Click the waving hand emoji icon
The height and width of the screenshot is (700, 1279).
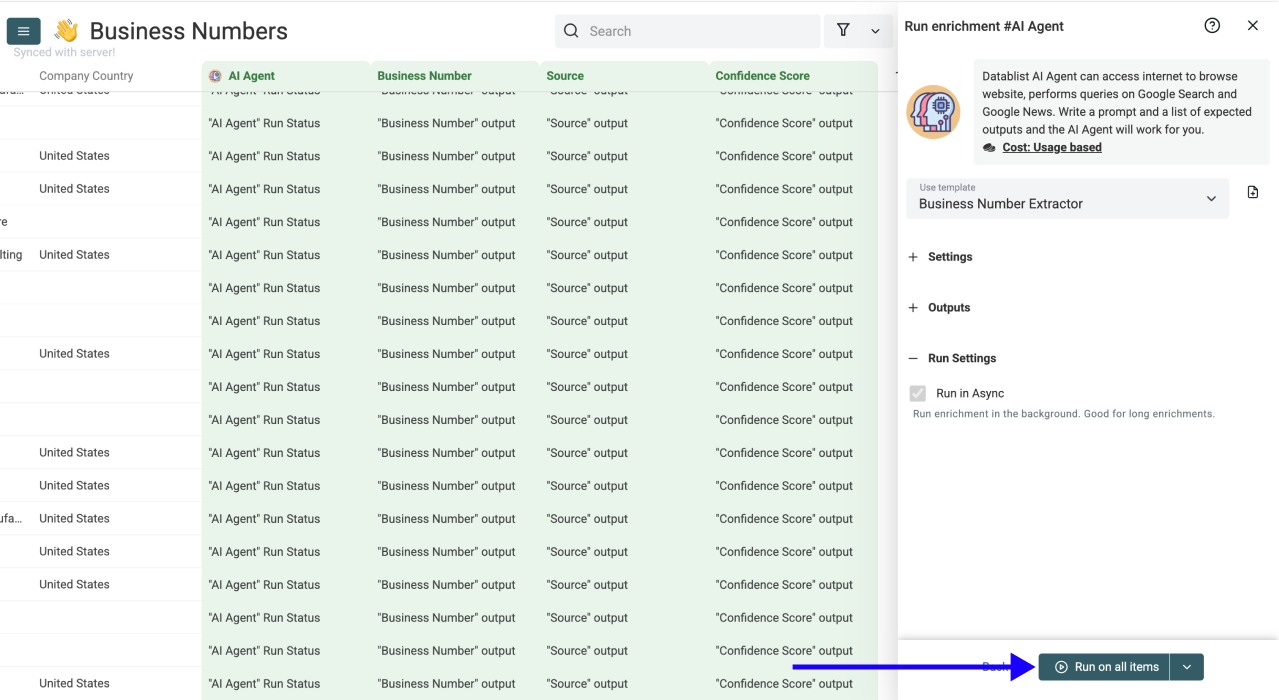pos(66,31)
